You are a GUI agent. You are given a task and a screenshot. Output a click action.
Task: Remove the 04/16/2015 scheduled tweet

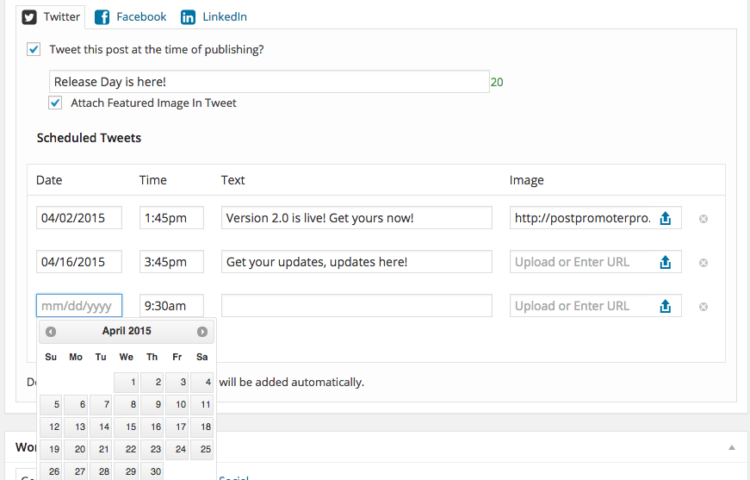[703, 262]
